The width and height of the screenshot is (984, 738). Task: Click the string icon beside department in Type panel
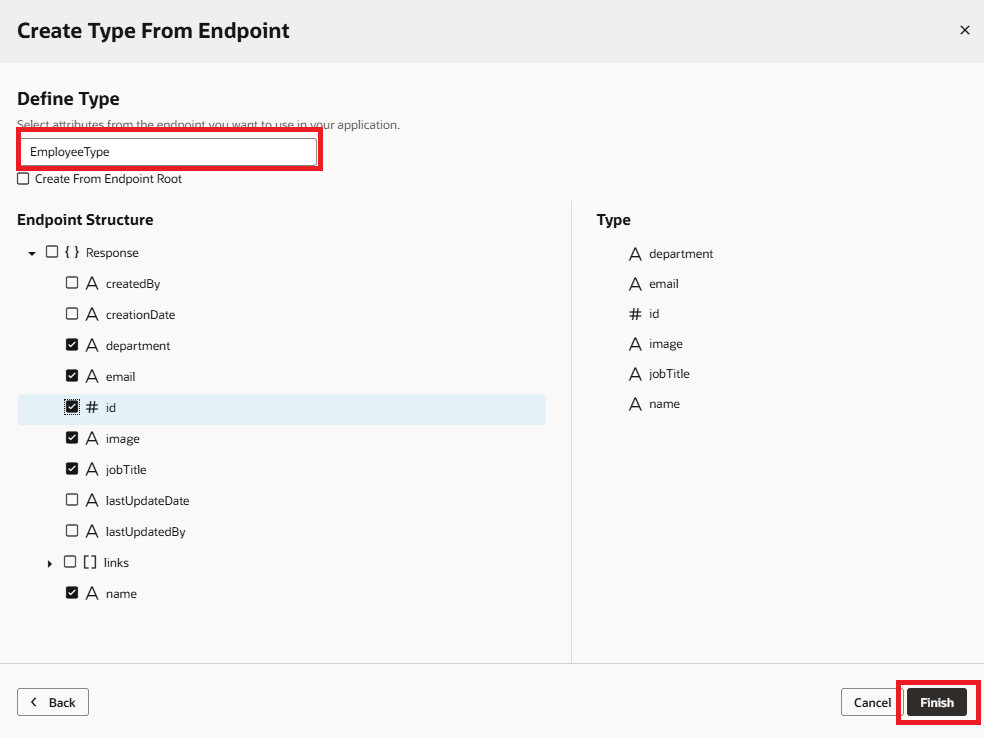pos(635,254)
